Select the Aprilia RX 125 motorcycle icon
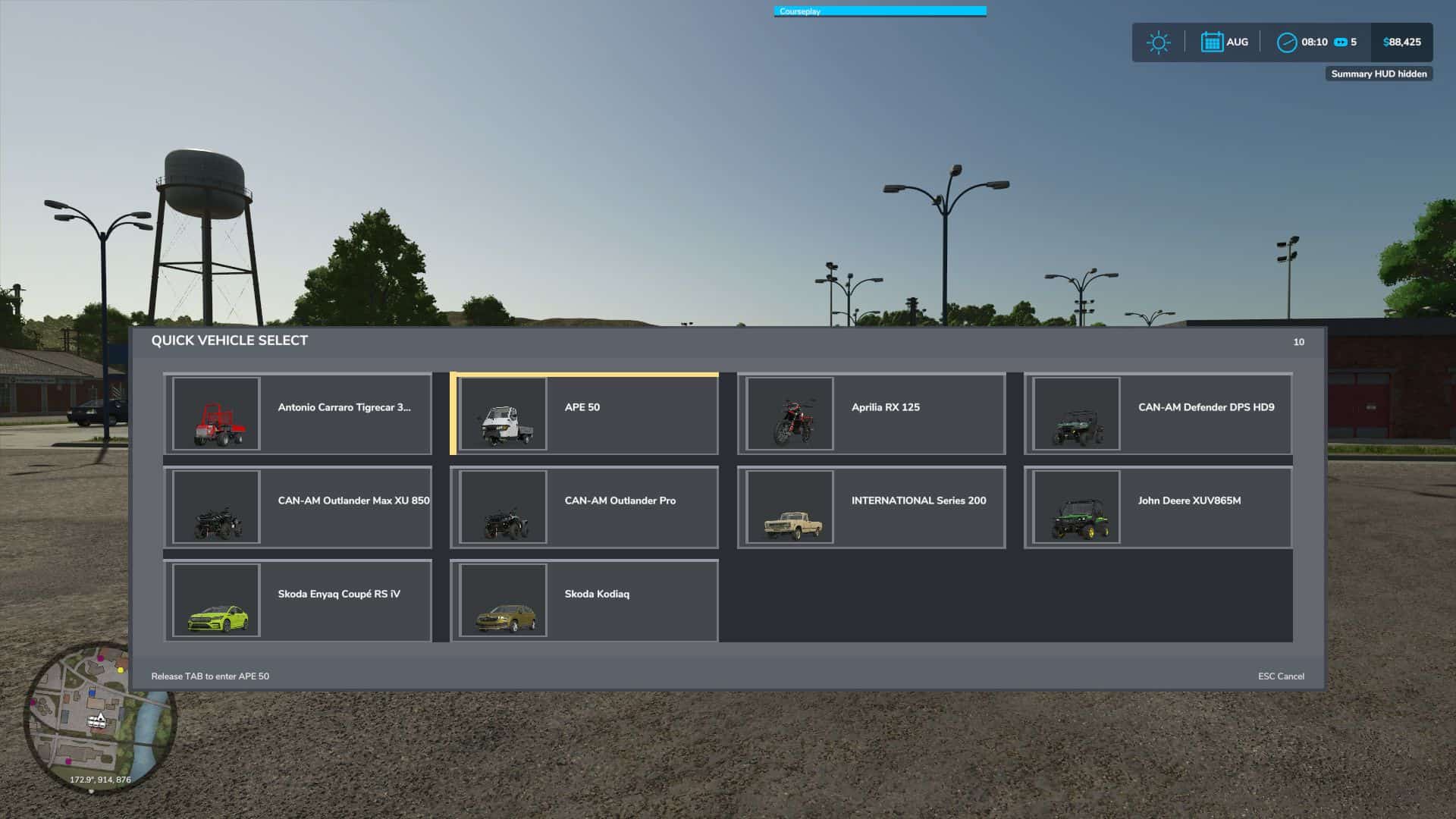 (790, 413)
